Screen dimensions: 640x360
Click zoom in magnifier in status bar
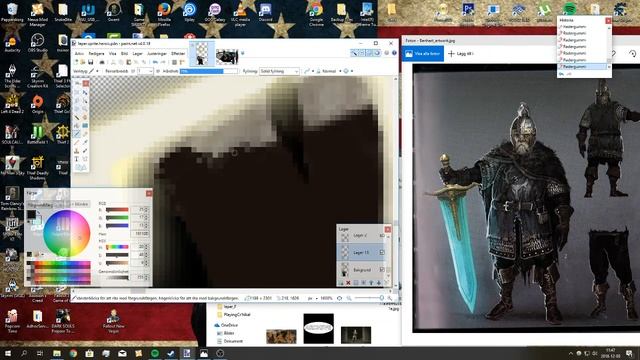390,298
